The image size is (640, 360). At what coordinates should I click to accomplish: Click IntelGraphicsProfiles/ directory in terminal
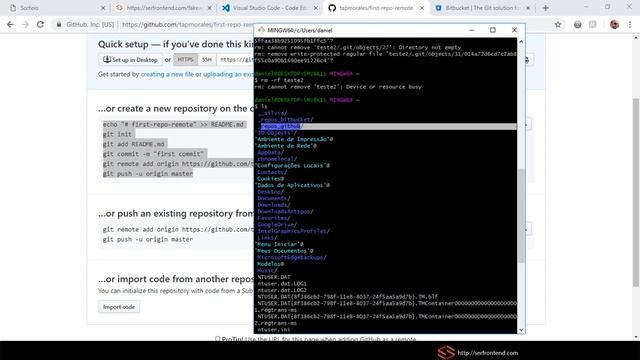pos(293,231)
